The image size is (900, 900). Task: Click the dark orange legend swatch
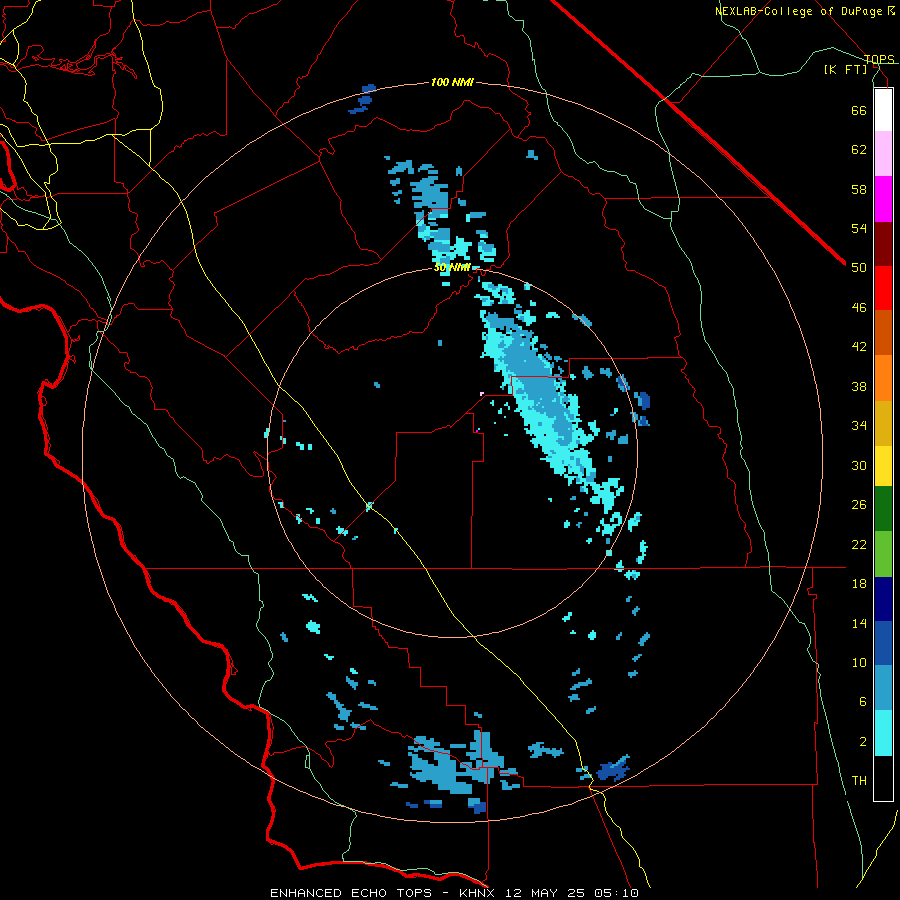pos(883,332)
